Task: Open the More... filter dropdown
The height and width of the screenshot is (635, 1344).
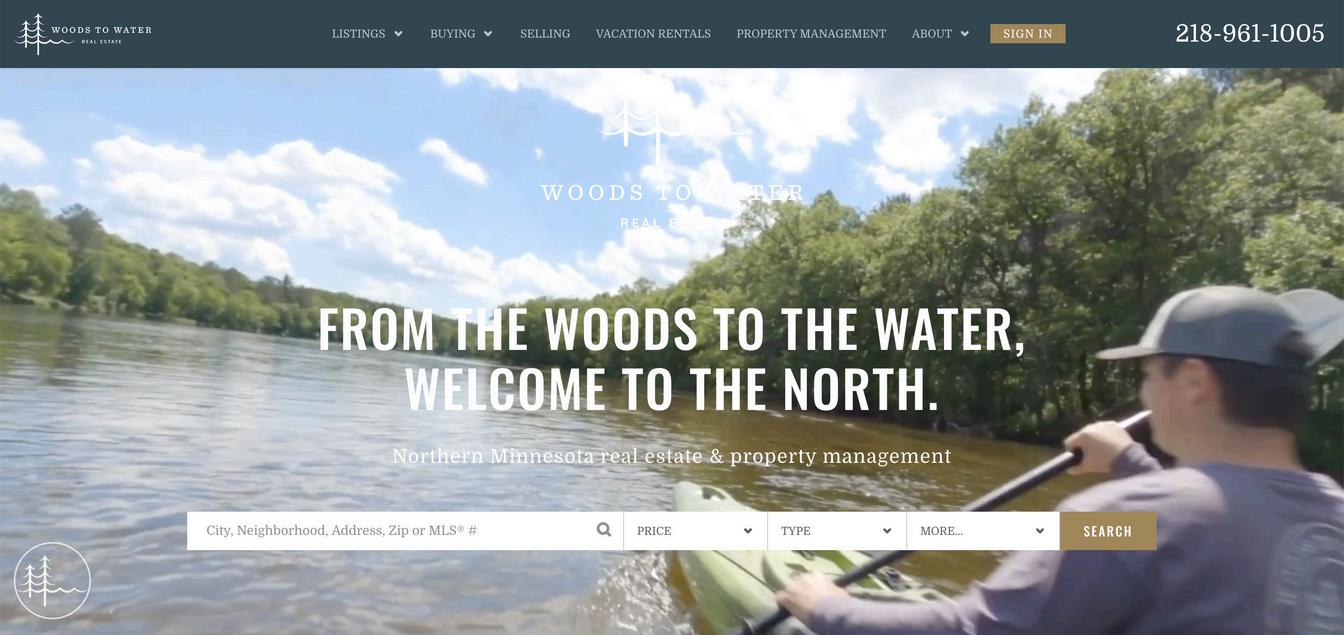Action: pyautogui.click(x=983, y=531)
